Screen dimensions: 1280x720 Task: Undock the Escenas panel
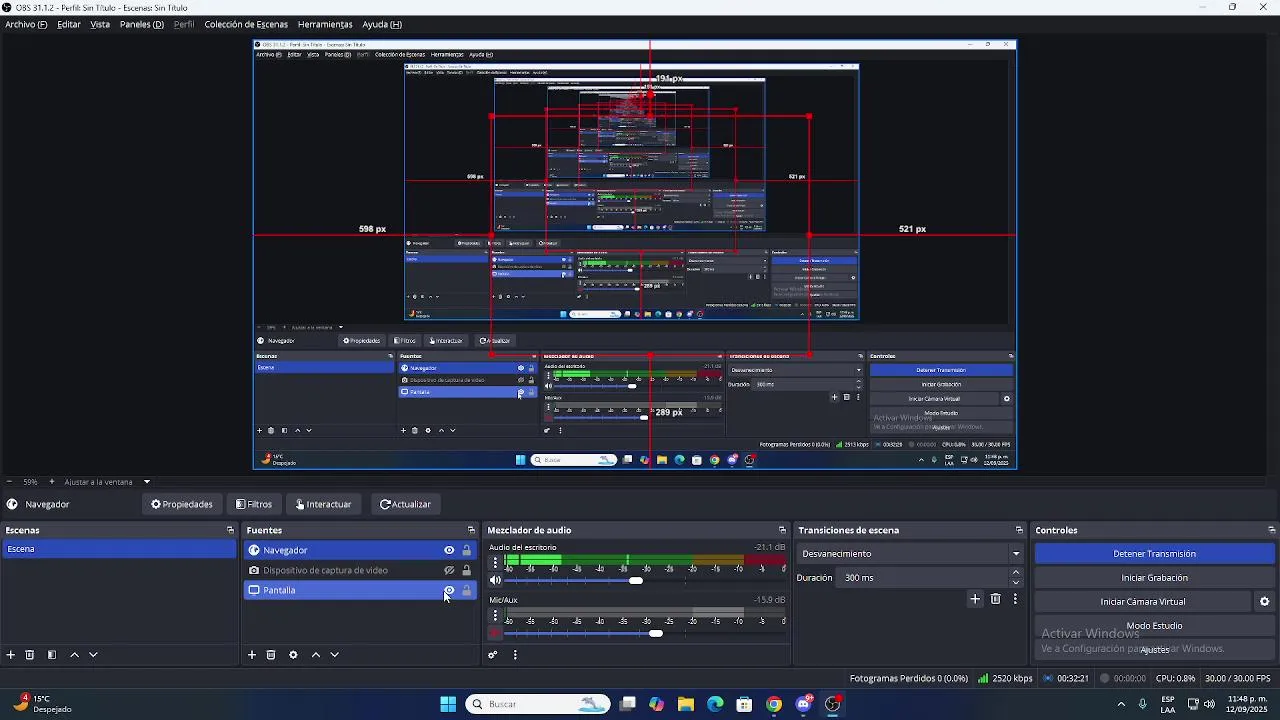pos(230,530)
